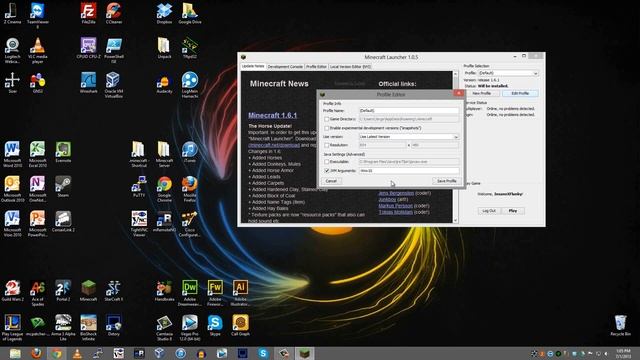This screenshot has width=640, height=360.
Task: Open the Minecraft Server folder on the desktop
Action: [x=164, y=154]
